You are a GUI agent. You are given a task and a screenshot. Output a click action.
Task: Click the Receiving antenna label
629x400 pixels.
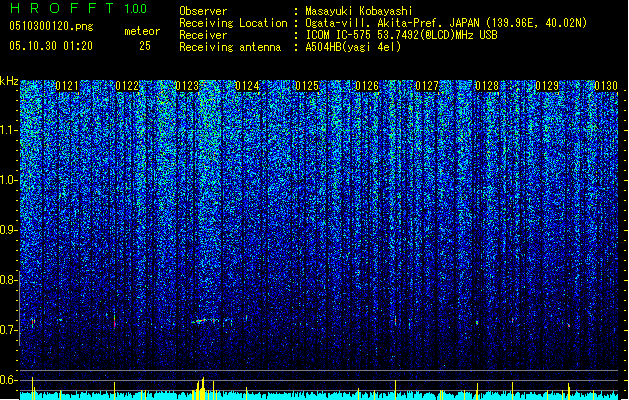230,47
